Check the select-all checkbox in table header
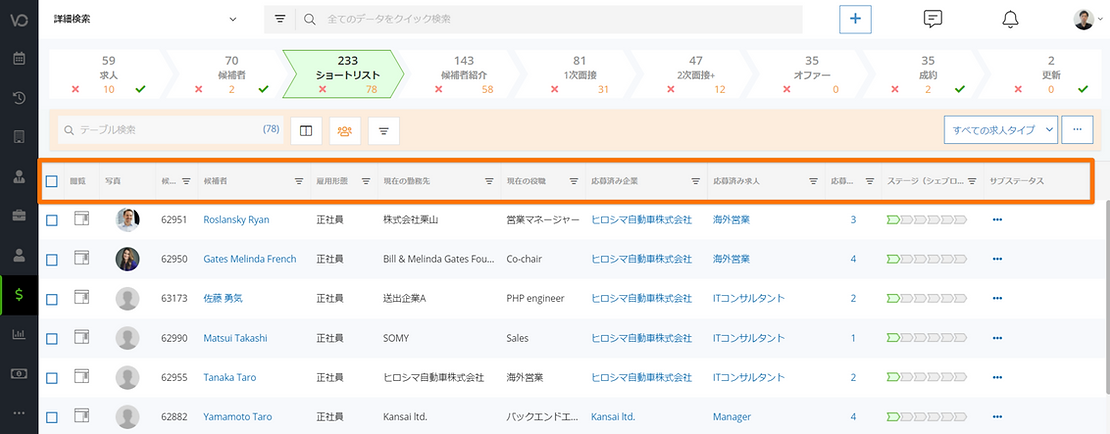Image resolution: width=1110 pixels, height=434 pixels. [x=52, y=181]
